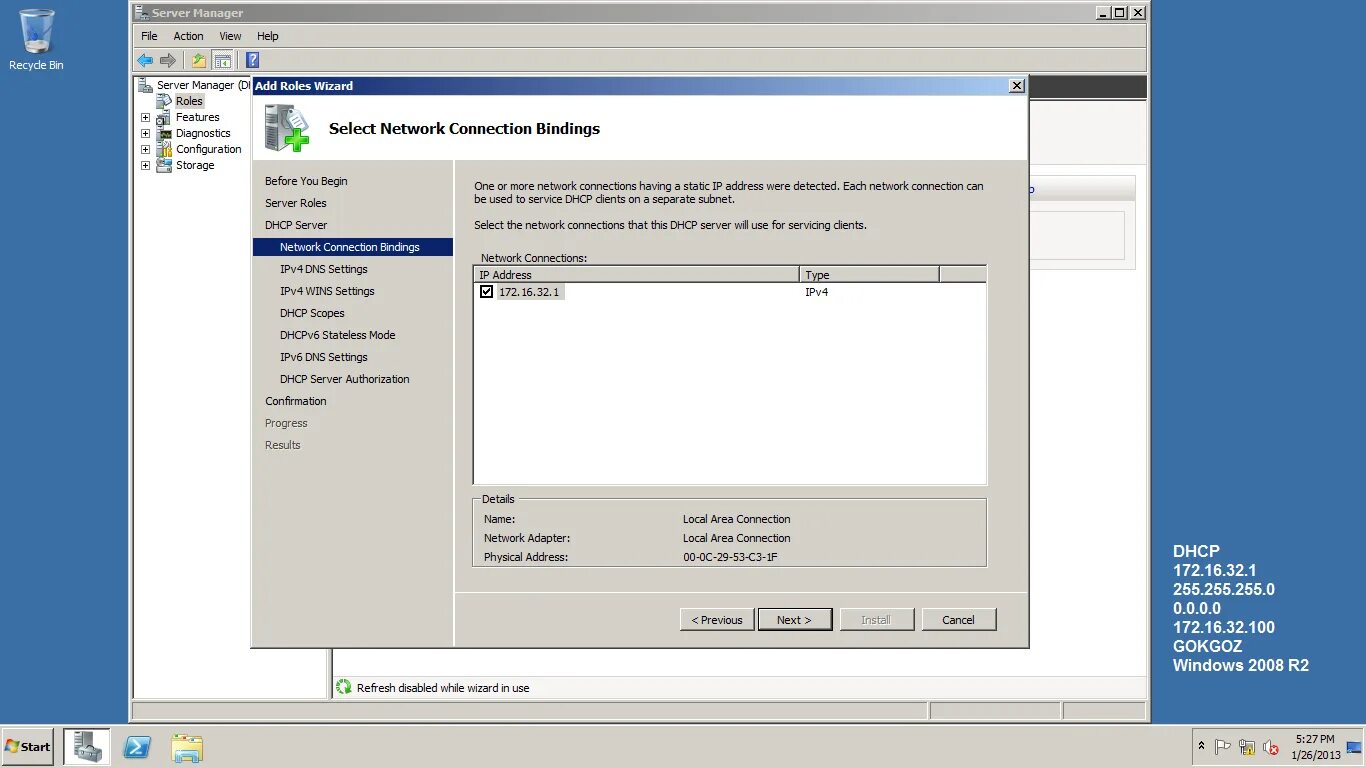Jump to the Confirmation step
This screenshot has width=1366, height=768.
pos(295,401)
